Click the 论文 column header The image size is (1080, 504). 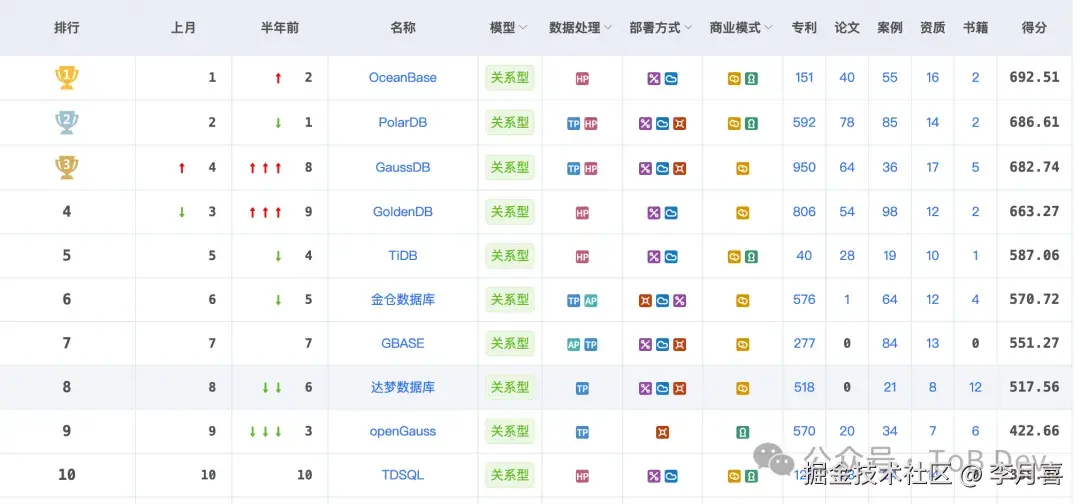pyautogui.click(x=847, y=28)
